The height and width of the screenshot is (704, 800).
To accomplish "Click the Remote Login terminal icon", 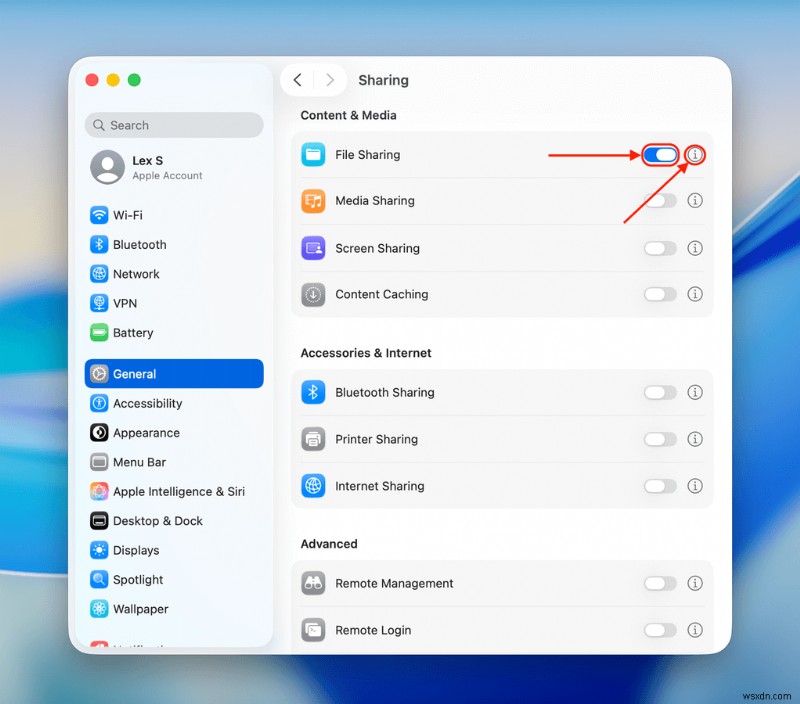I will (x=313, y=630).
